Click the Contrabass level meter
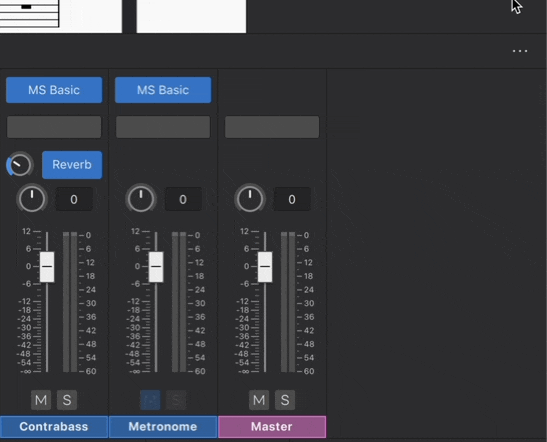The width and height of the screenshot is (547, 442). point(70,302)
